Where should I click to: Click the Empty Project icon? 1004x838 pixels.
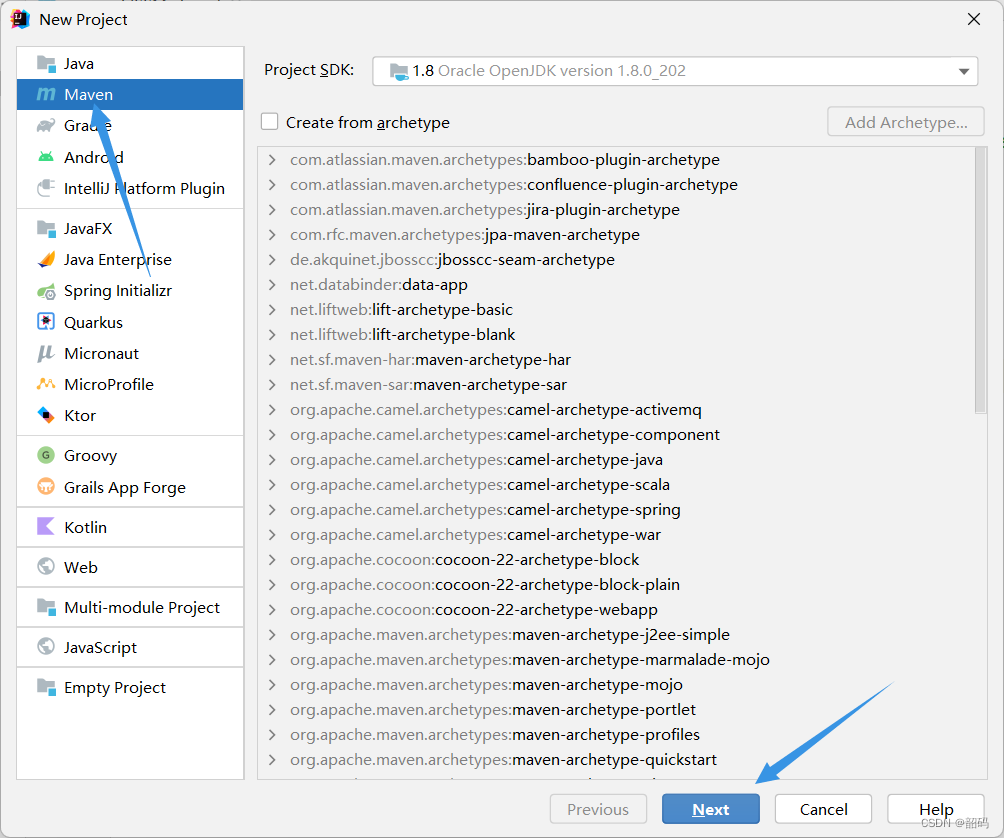click(x=46, y=687)
